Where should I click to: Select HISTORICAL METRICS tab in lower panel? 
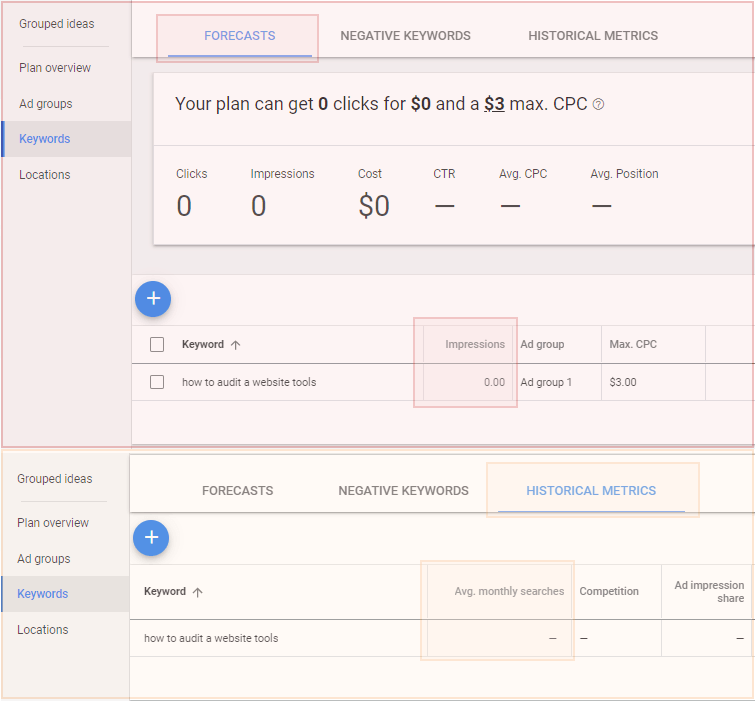point(591,491)
